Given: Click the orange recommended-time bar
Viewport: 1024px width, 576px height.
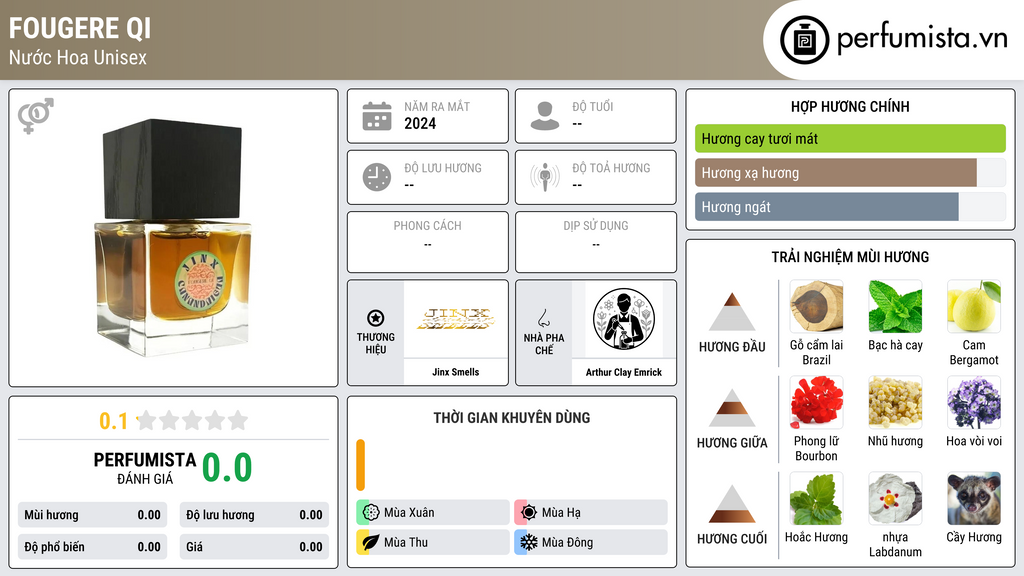Looking at the screenshot, I should point(360,465).
